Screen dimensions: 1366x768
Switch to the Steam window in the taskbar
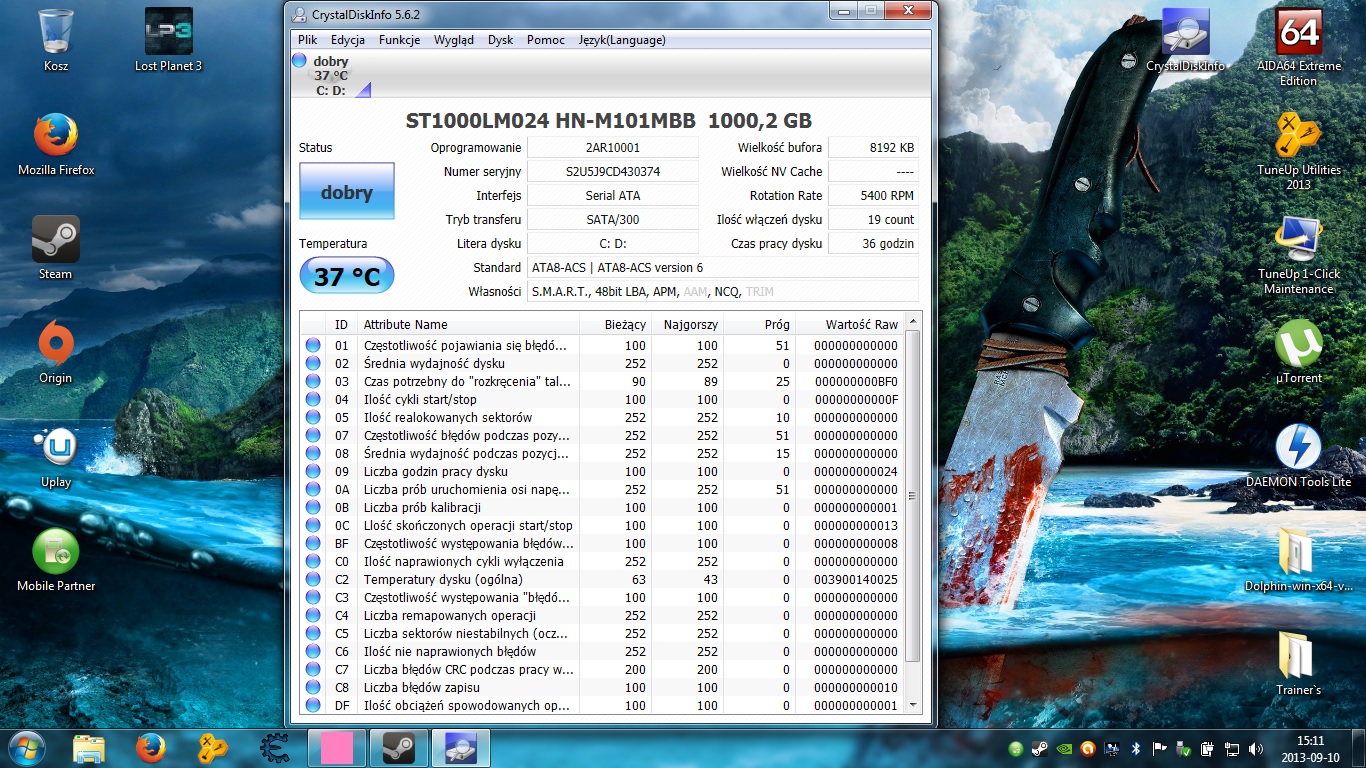399,748
